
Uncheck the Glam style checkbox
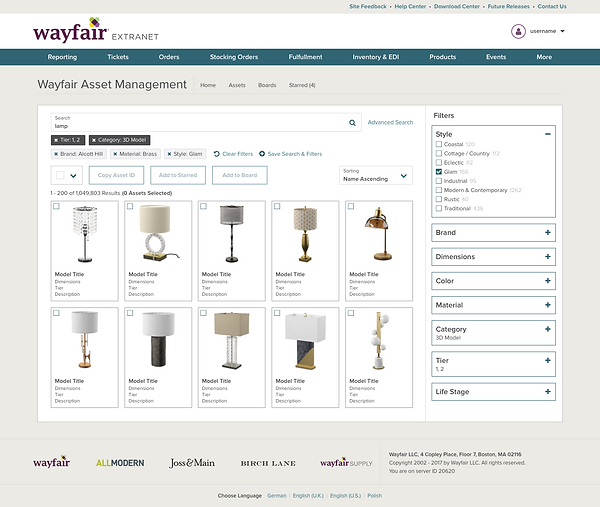(439, 172)
